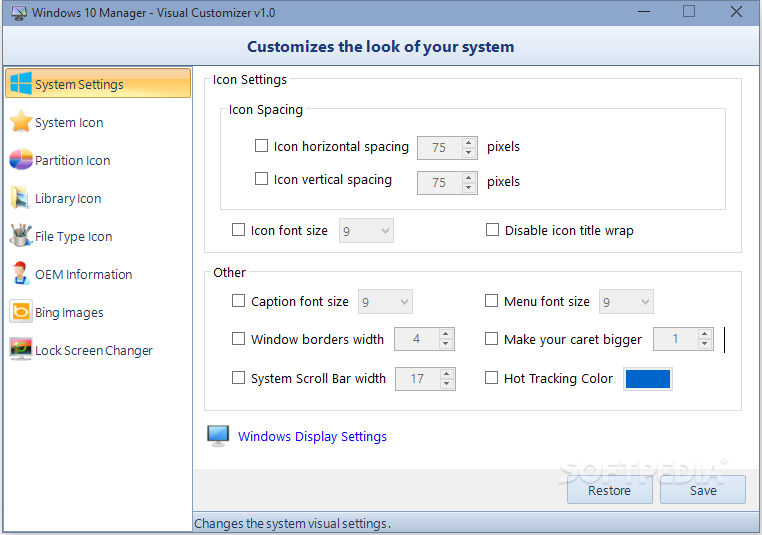The width and height of the screenshot is (762, 535).
Task: Enable Window borders width checkbox
Action: point(239,338)
